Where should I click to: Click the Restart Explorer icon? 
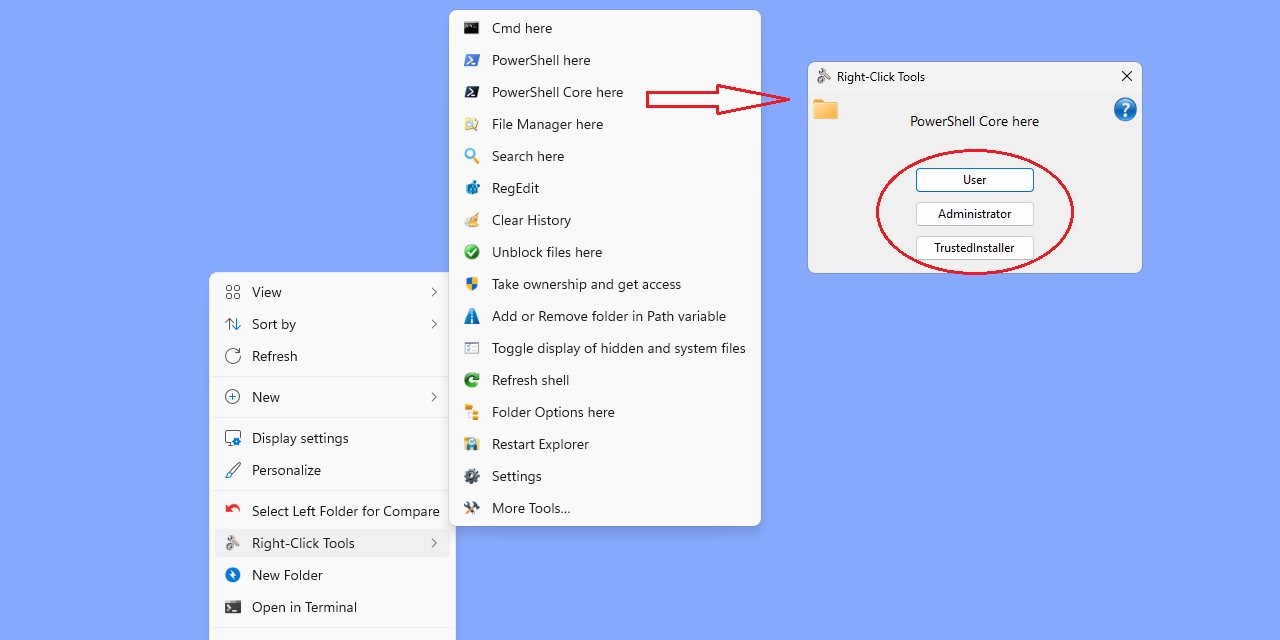click(472, 444)
